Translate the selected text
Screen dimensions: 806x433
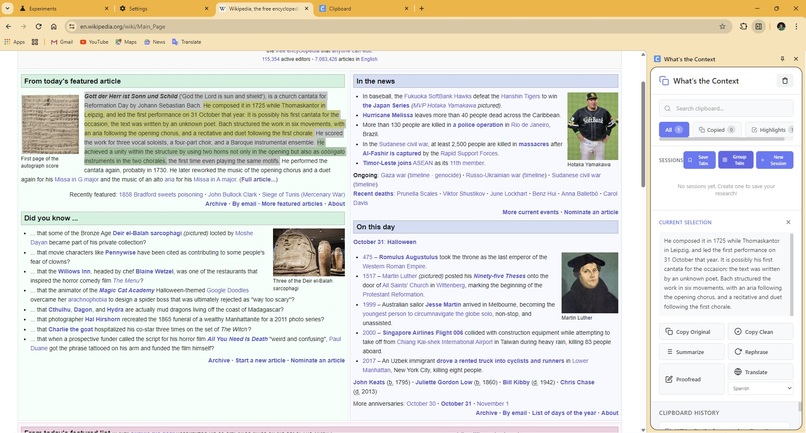pyautogui.click(x=760, y=372)
